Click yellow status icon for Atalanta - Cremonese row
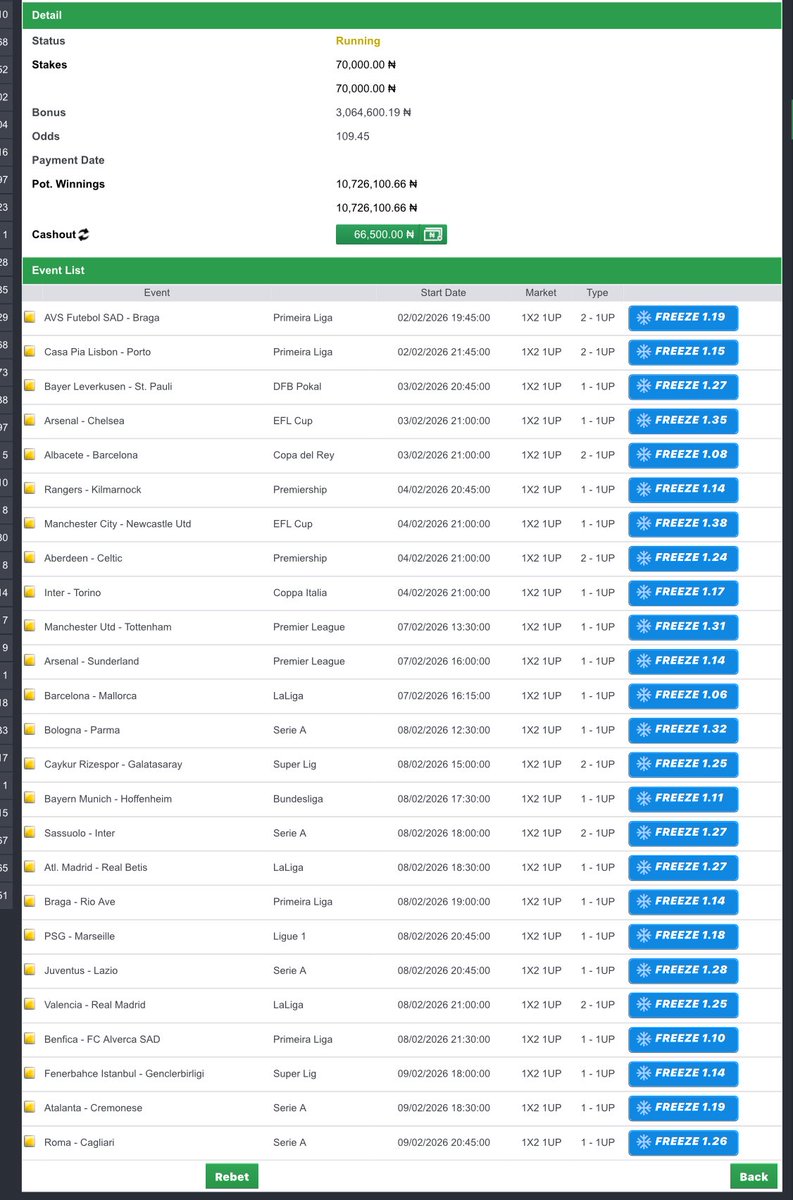Image resolution: width=793 pixels, height=1200 pixels. tap(30, 1108)
